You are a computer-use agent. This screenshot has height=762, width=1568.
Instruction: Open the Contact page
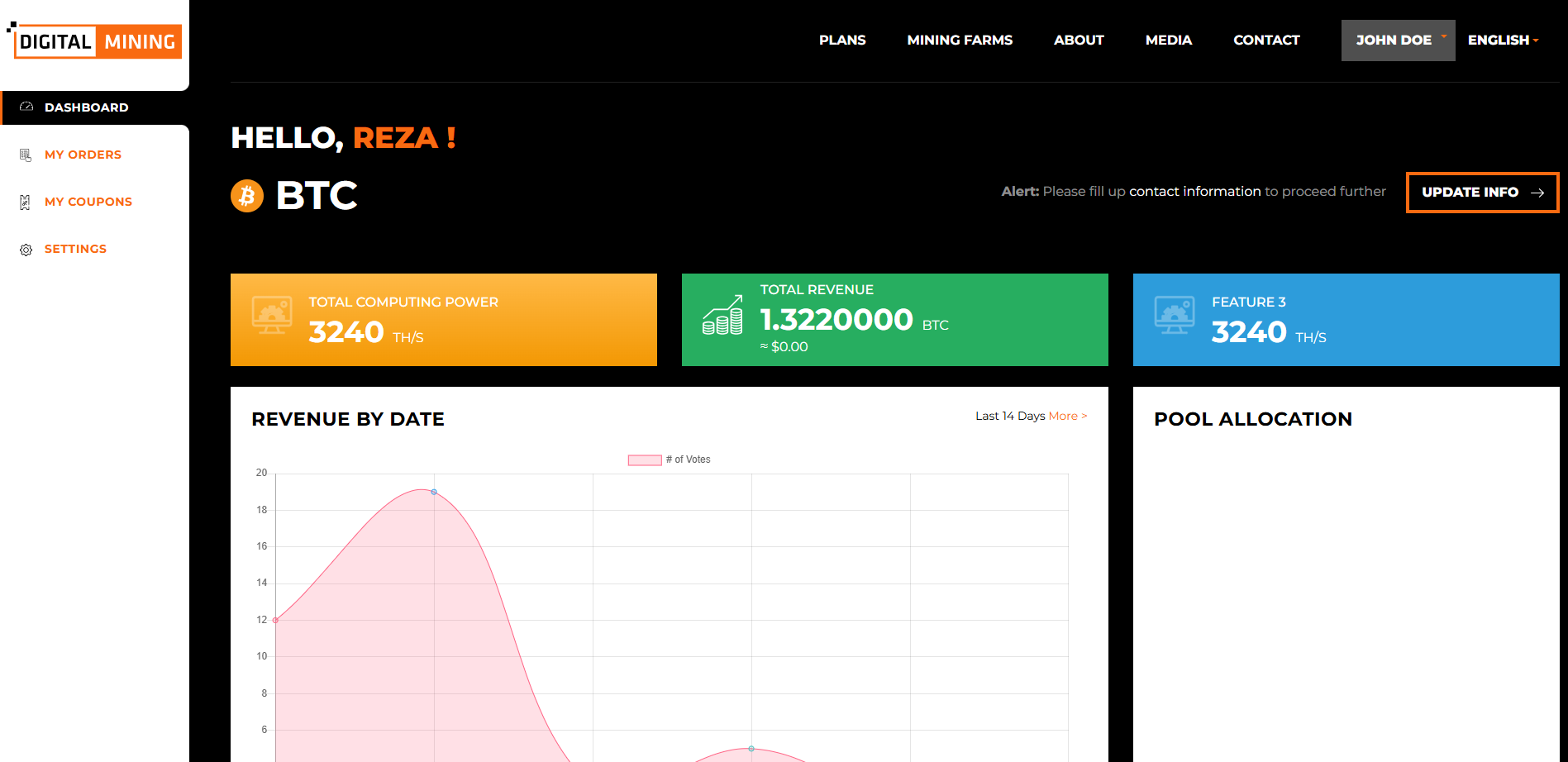(x=1266, y=40)
